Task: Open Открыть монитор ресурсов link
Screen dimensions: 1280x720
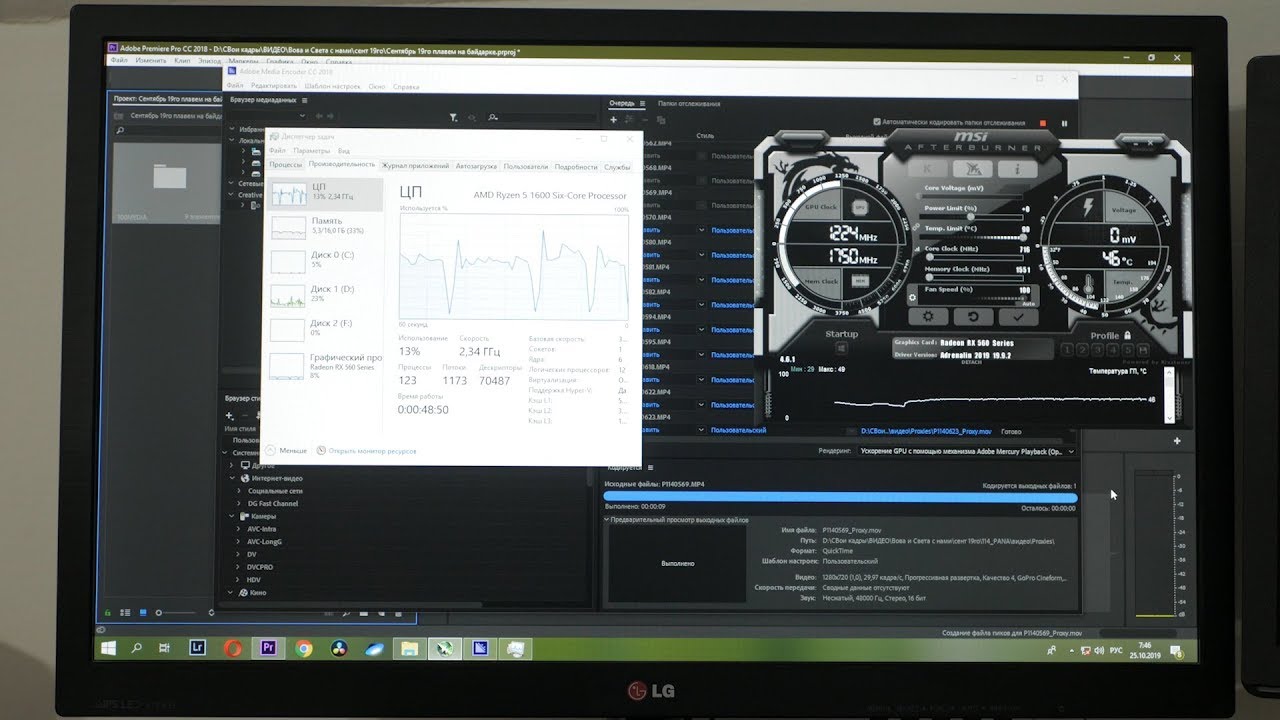Action: click(366, 451)
